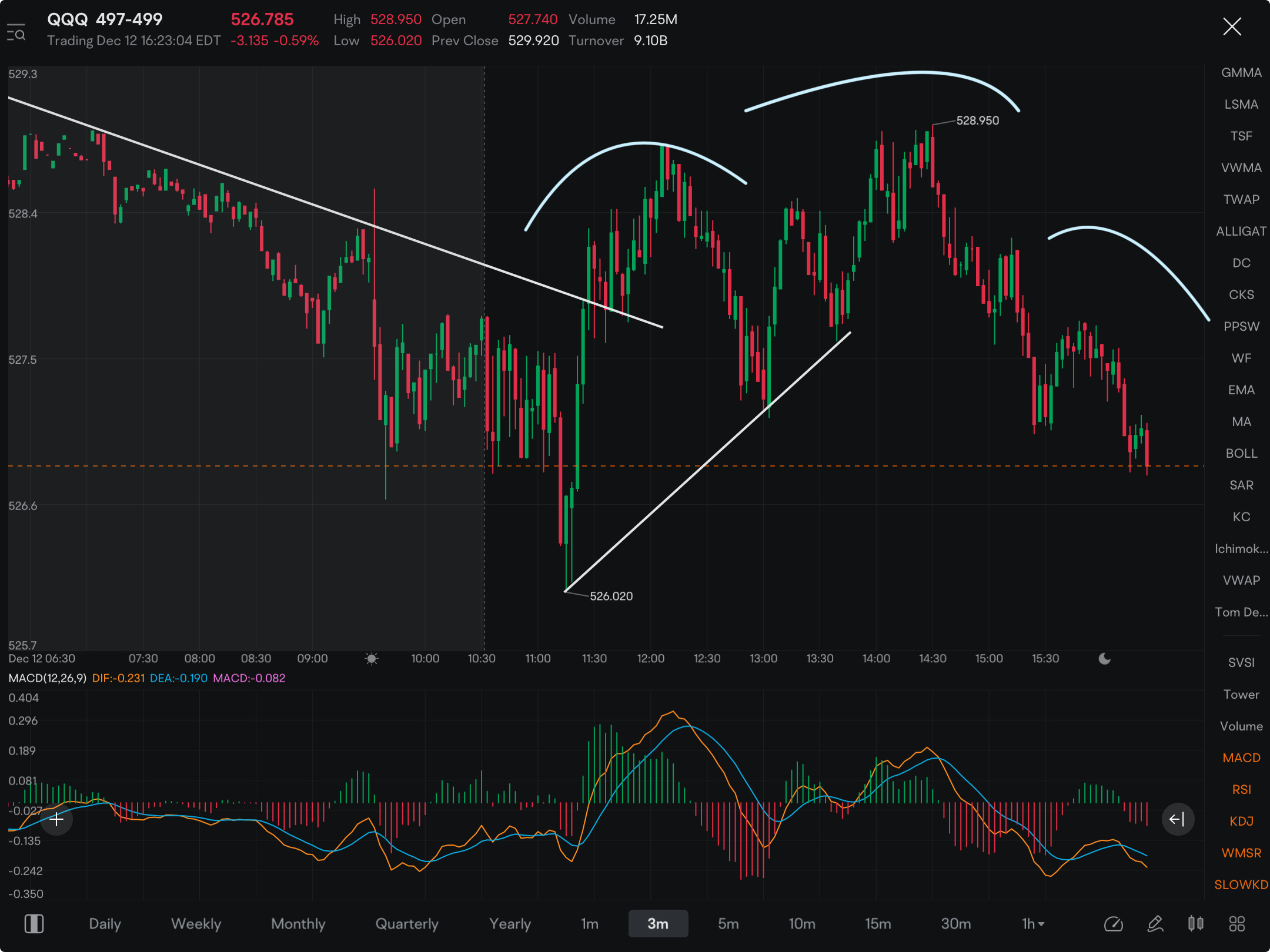Click the moon after-hours session marker
This screenshot has height=952, width=1270.
(1105, 659)
